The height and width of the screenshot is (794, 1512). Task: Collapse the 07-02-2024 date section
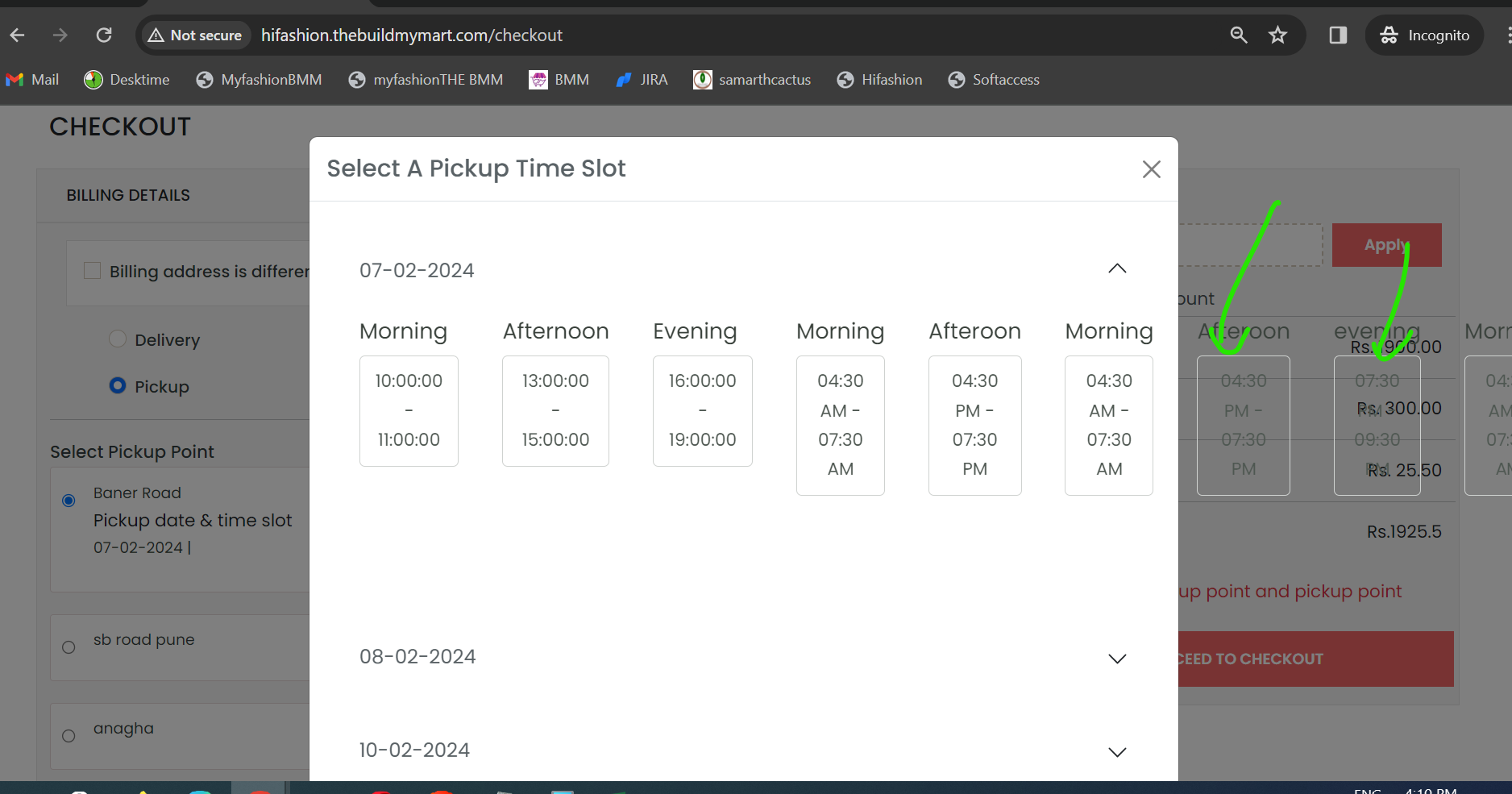click(1117, 269)
